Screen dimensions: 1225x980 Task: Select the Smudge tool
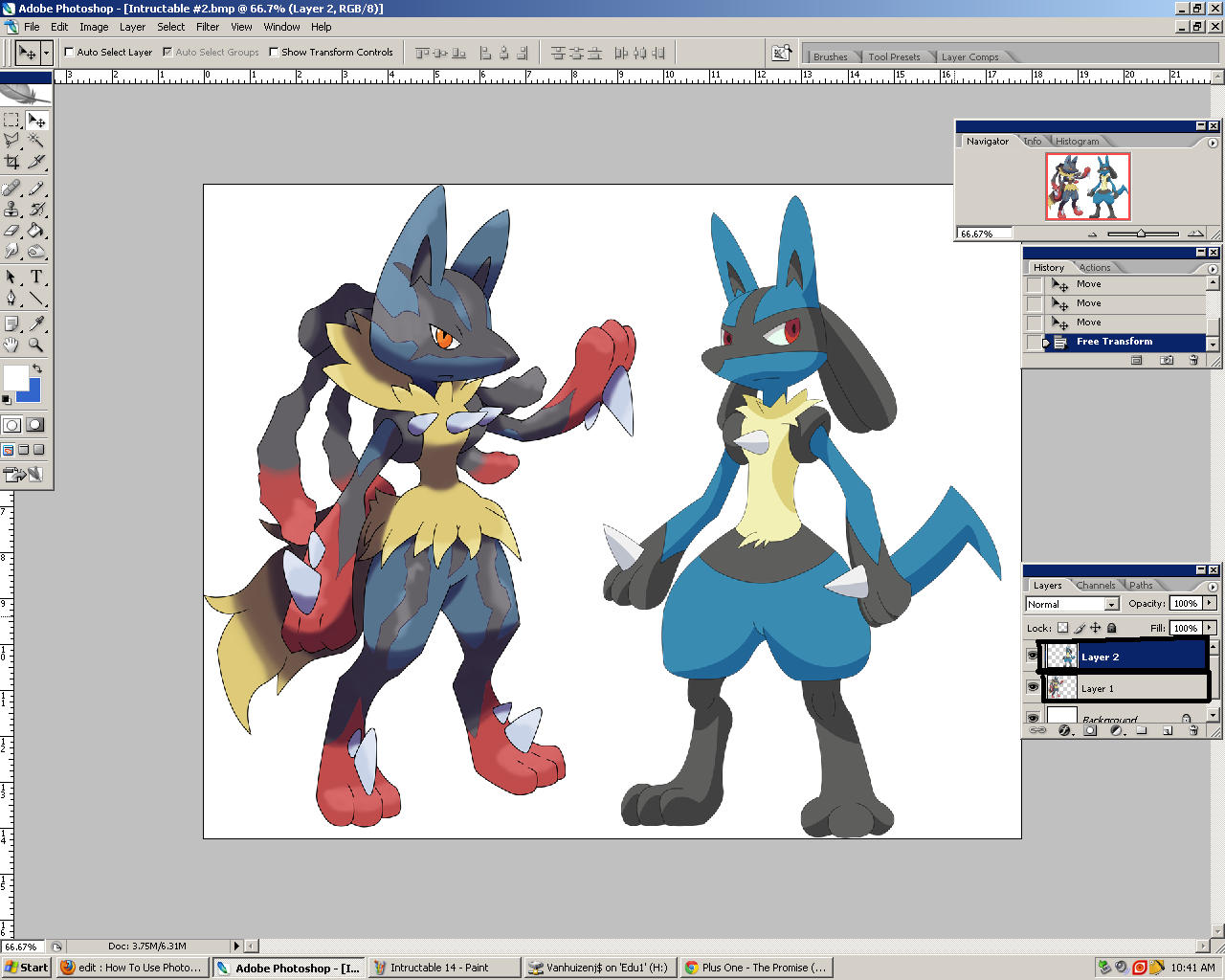pos(11,251)
